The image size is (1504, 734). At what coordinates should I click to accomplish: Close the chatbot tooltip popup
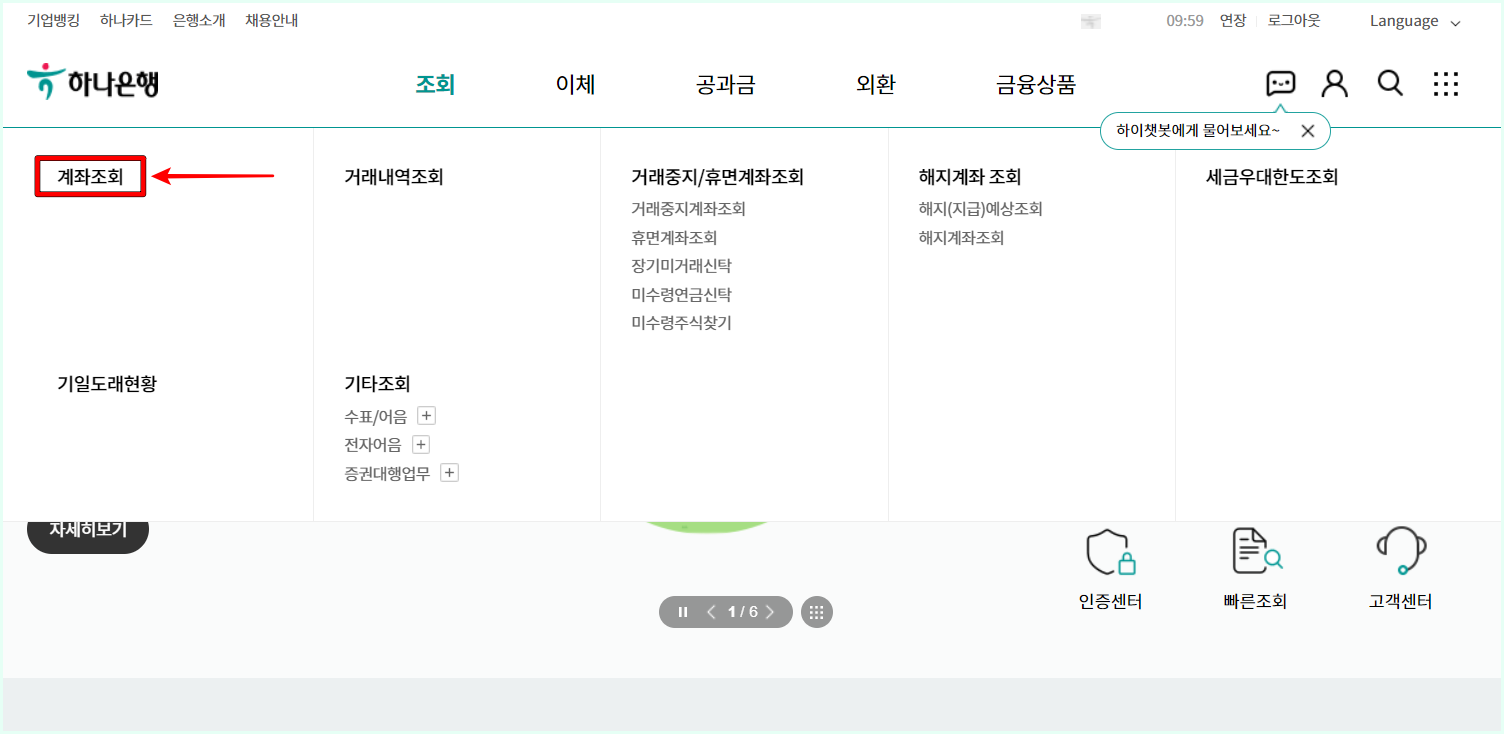coord(1307,130)
